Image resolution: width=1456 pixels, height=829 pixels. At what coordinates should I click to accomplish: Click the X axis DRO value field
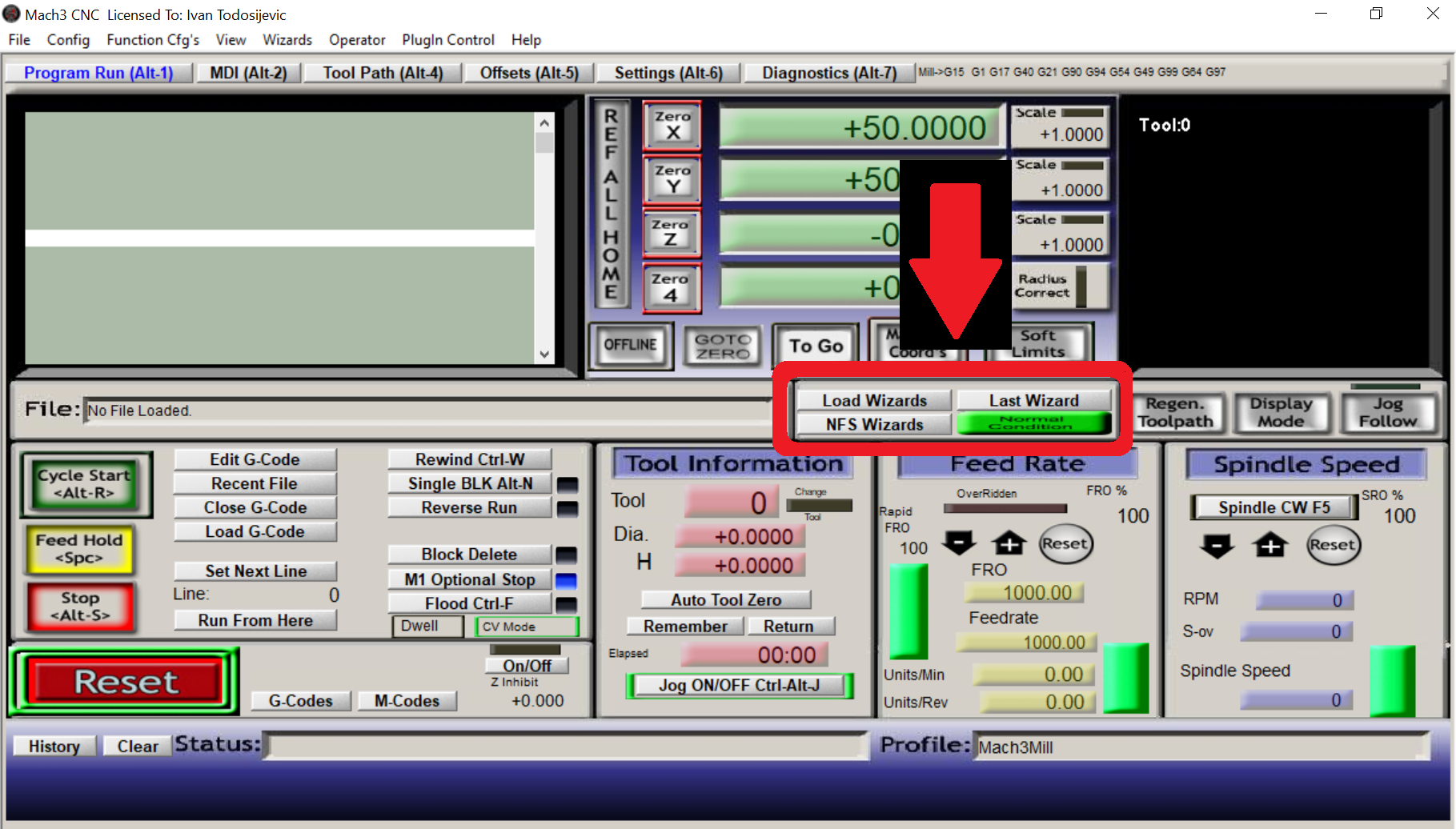click(x=860, y=127)
